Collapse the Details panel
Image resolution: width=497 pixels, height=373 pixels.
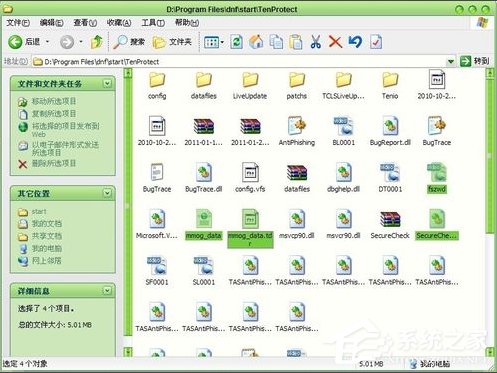pyautogui.click(x=107, y=291)
